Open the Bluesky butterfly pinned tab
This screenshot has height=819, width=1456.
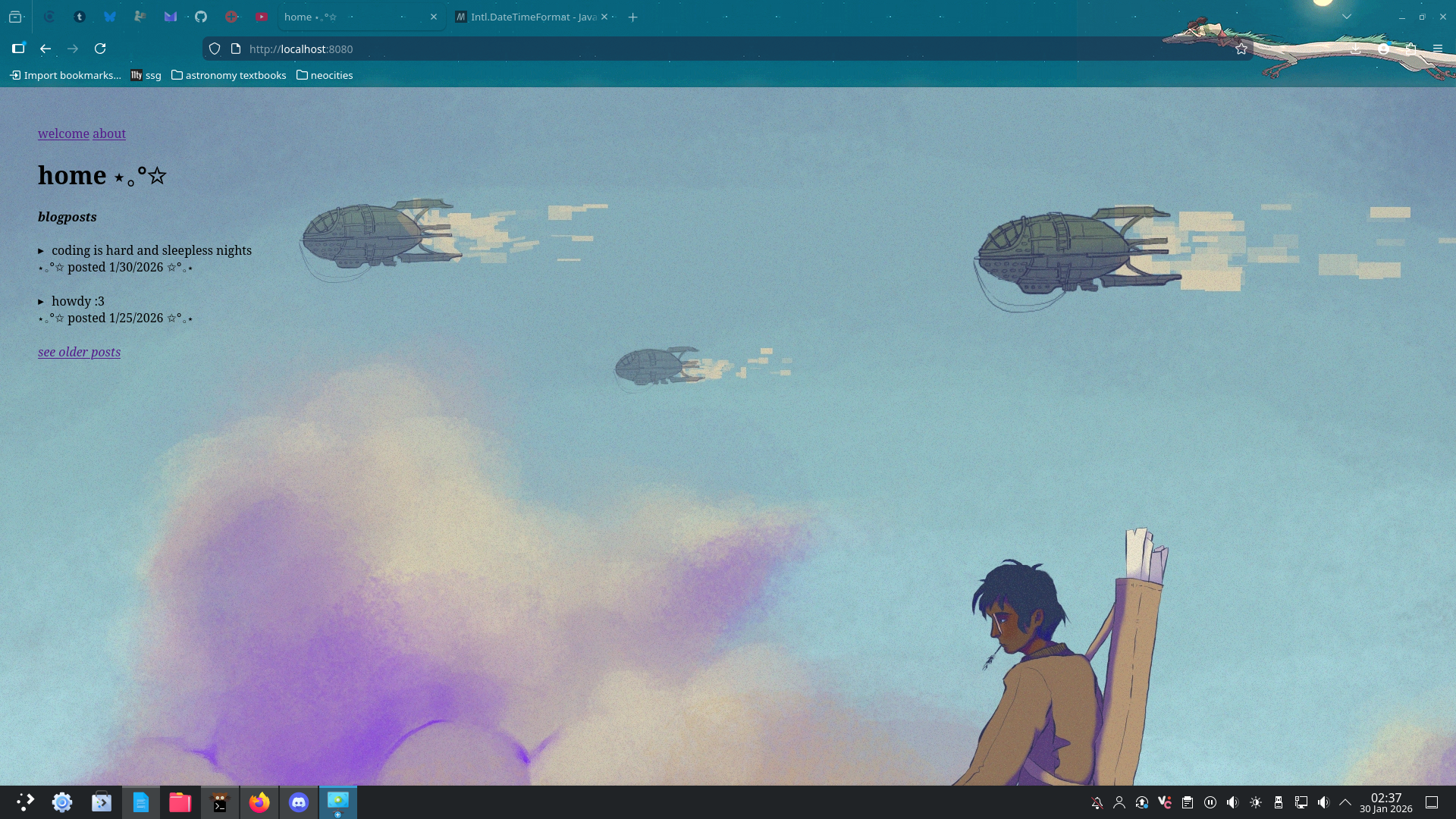(x=110, y=17)
